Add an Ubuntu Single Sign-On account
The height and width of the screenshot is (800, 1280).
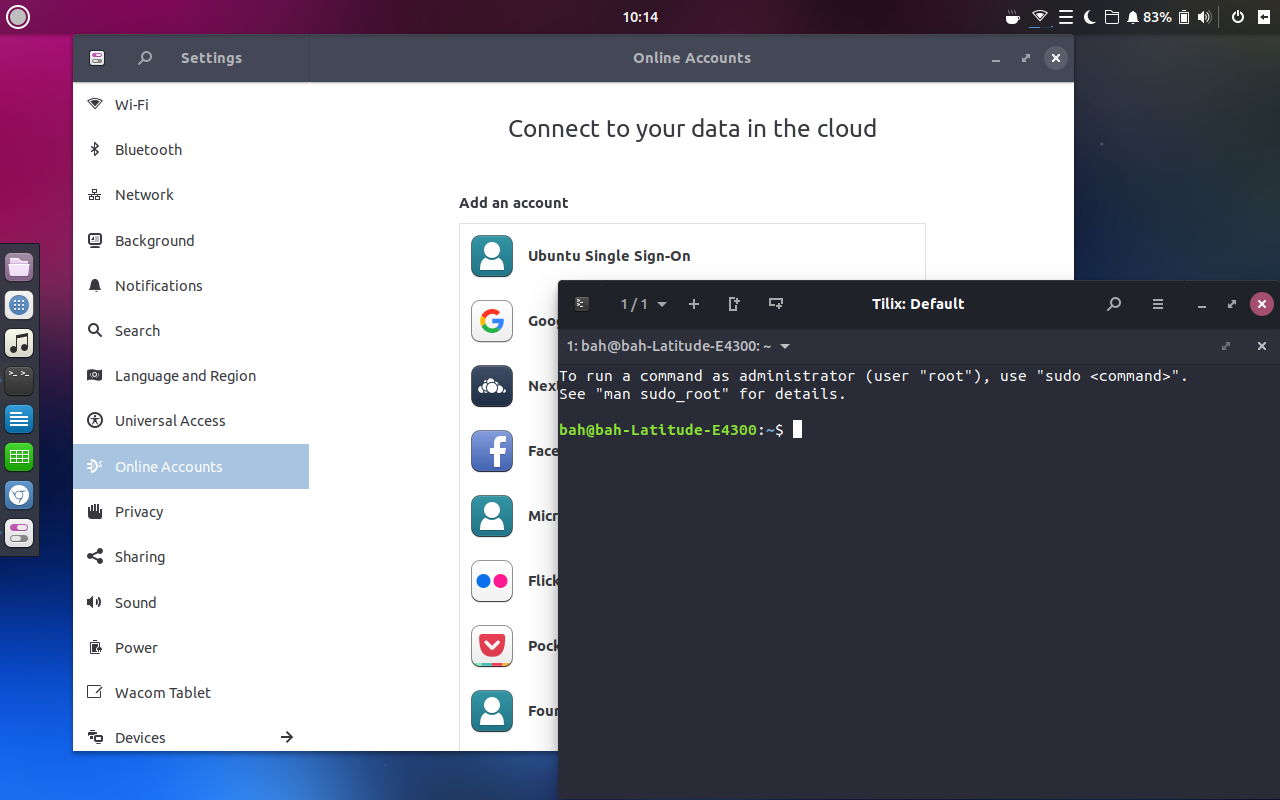tap(692, 256)
